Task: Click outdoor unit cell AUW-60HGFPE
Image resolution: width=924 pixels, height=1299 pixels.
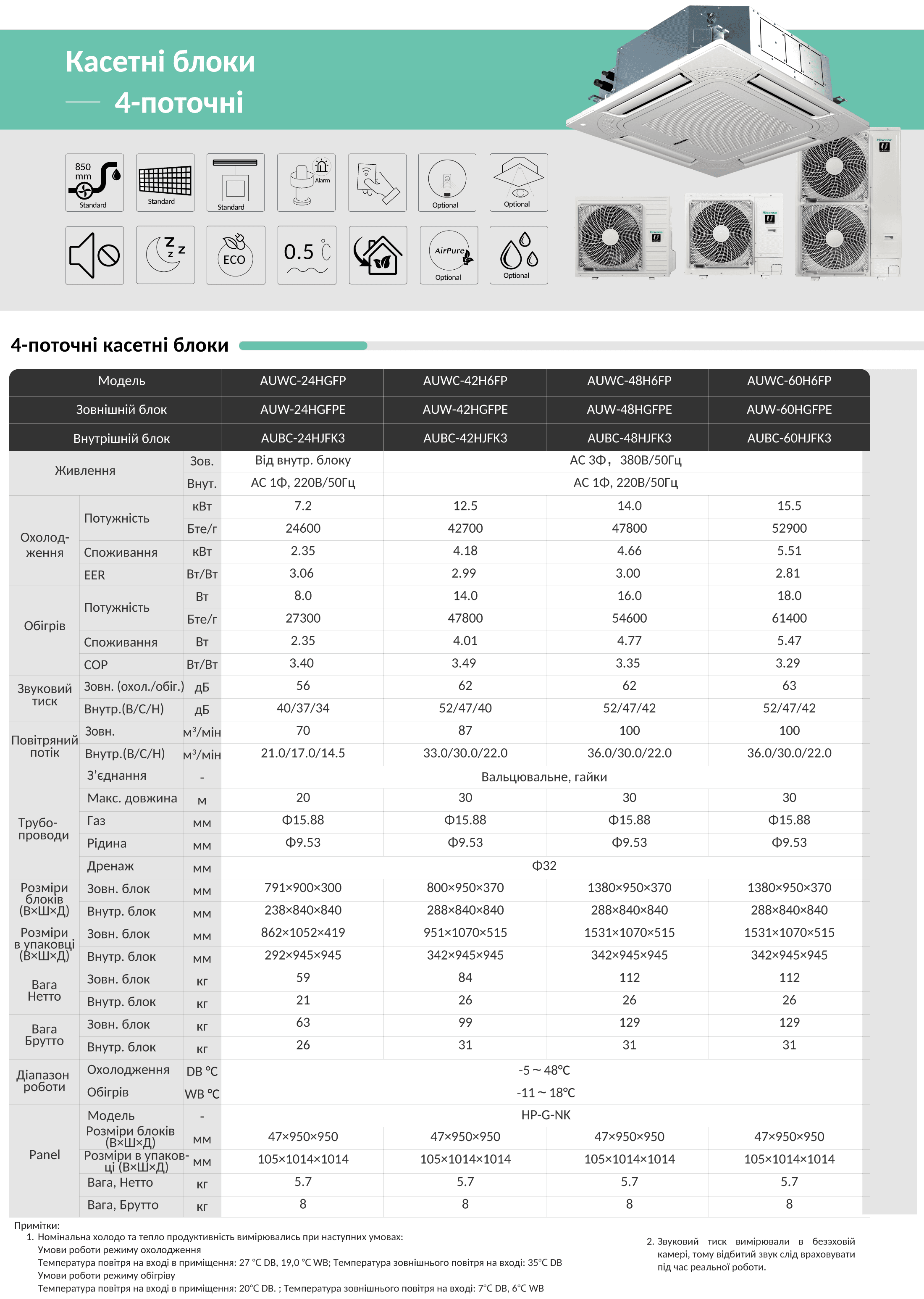Action: coord(789,410)
